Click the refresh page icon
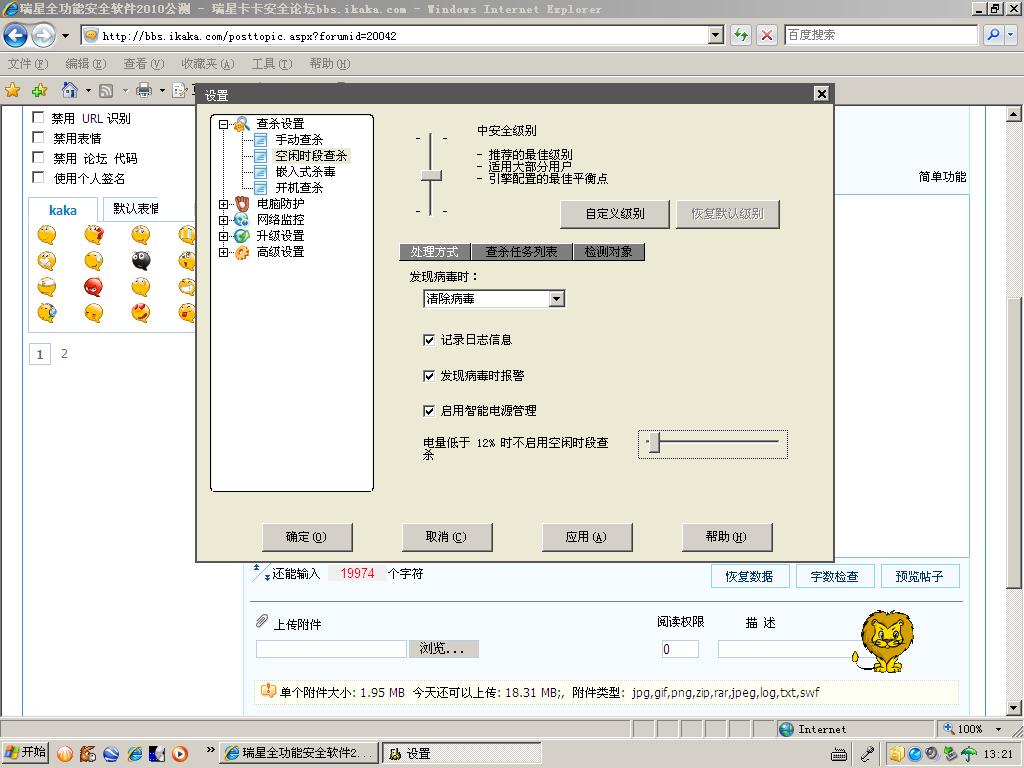Image resolution: width=1024 pixels, height=768 pixels. click(741, 35)
